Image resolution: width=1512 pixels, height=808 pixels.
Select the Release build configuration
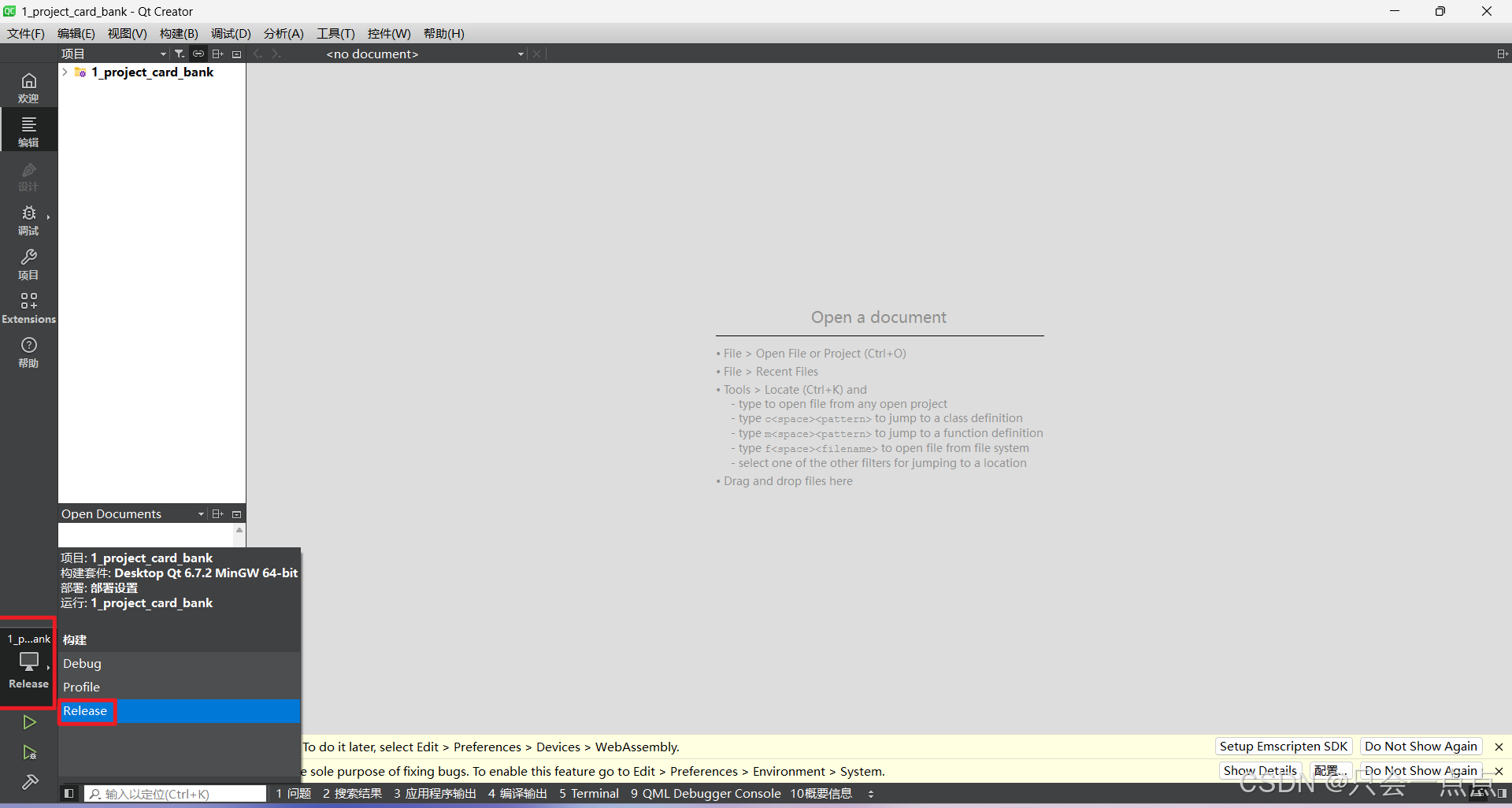click(x=180, y=711)
